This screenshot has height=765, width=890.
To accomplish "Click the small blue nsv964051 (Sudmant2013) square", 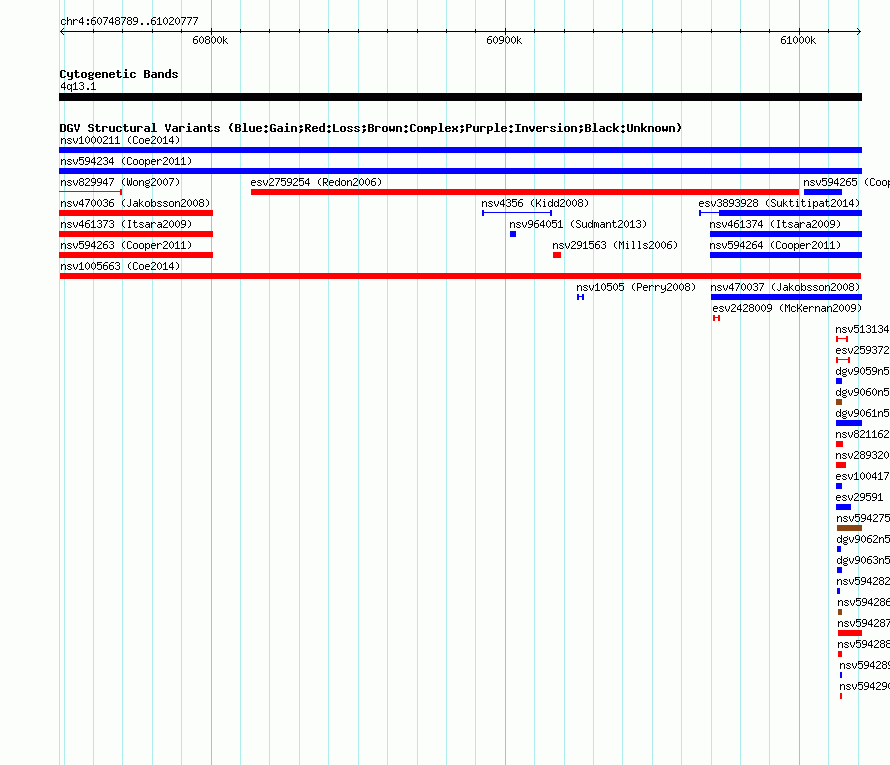I will coord(513,234).
